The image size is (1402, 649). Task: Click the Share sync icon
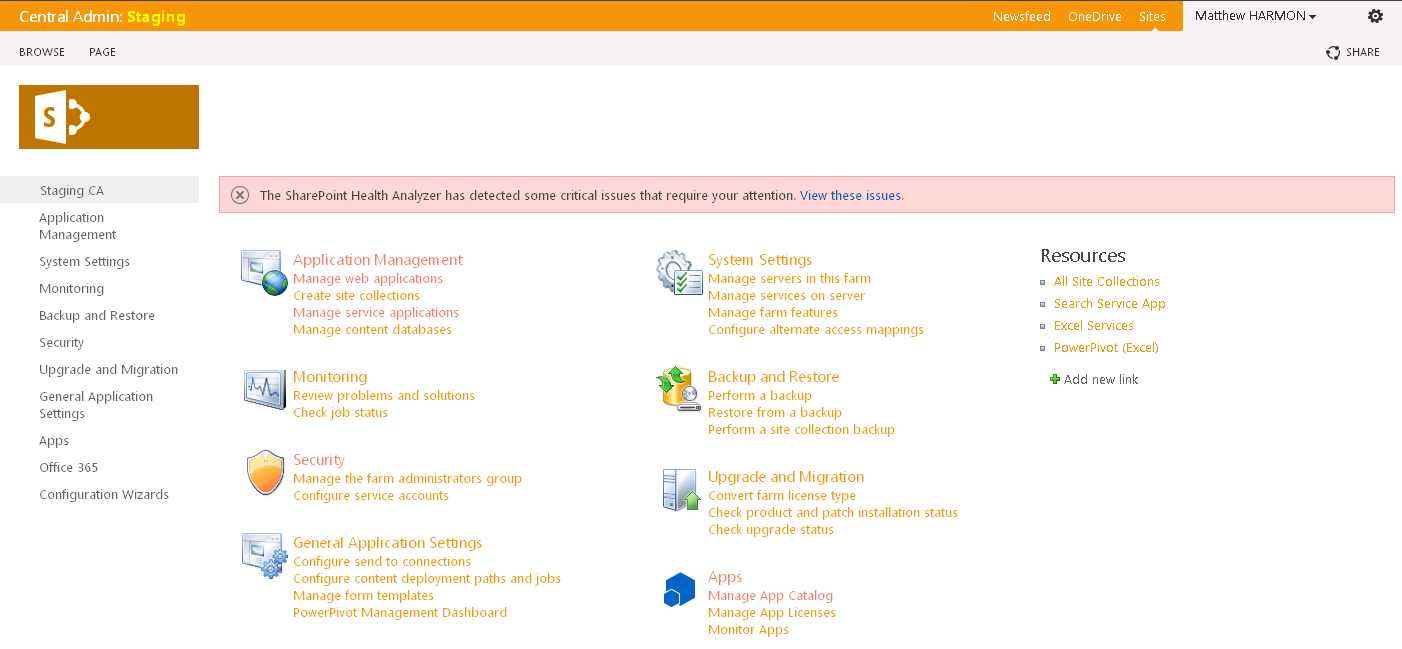(x=1333, y=52)
